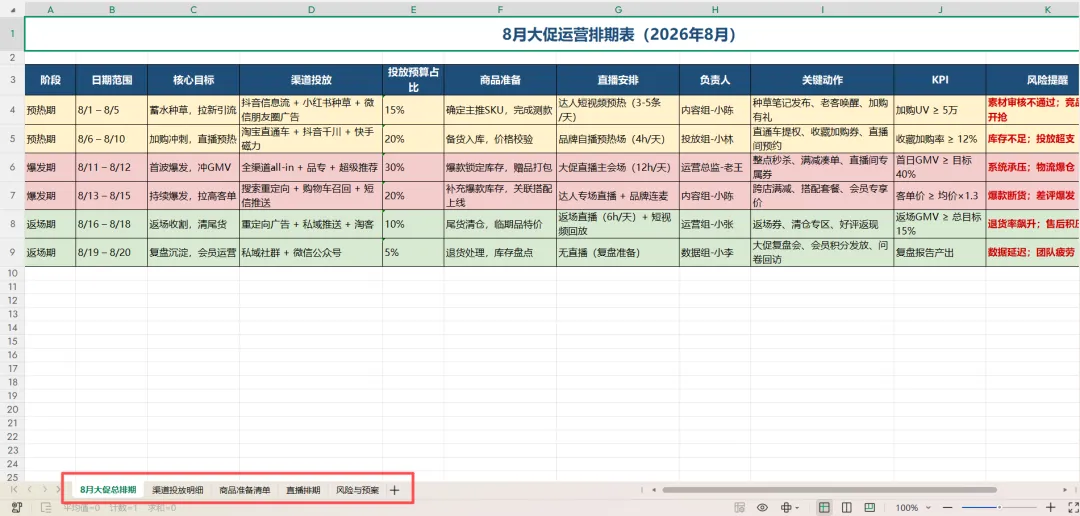
Task: Add a new sheet with plus button
Action: point(394,491)
